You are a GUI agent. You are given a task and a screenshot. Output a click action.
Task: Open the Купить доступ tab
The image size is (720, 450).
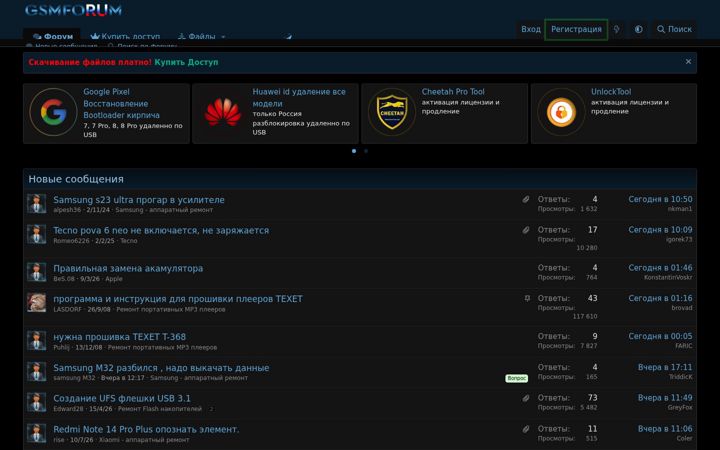(x=125, y=36)
